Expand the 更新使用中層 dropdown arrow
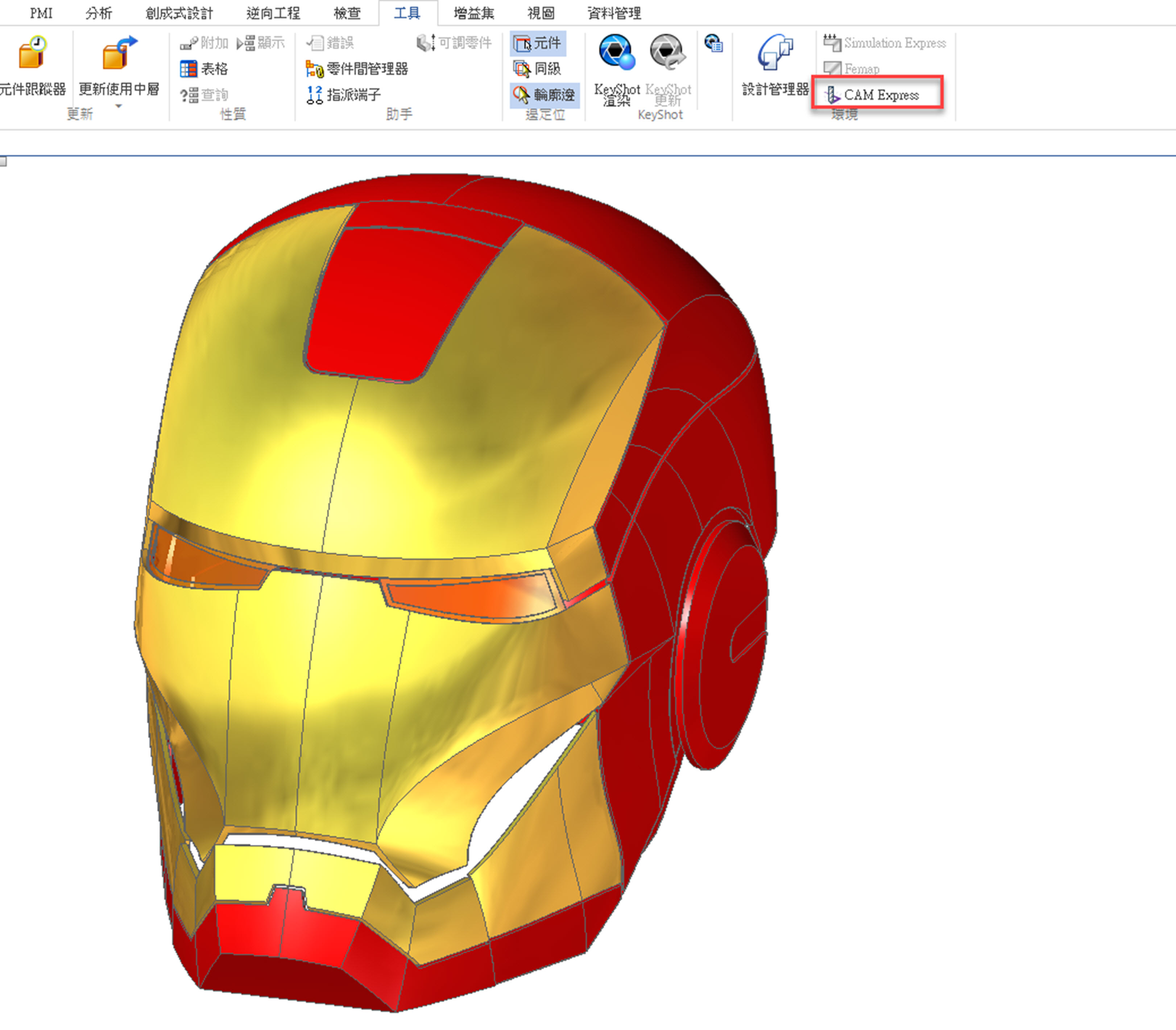Screen dimensions: 1176x1030 (119, 106)
